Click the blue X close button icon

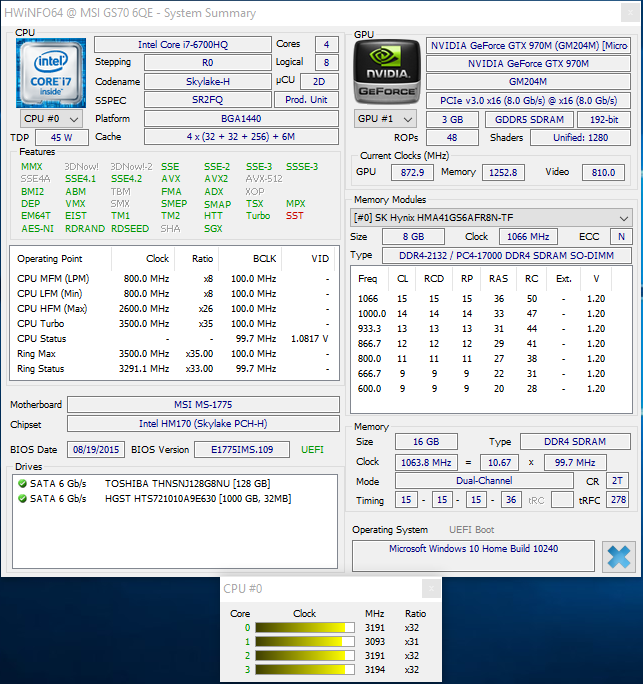click(618, 557)
